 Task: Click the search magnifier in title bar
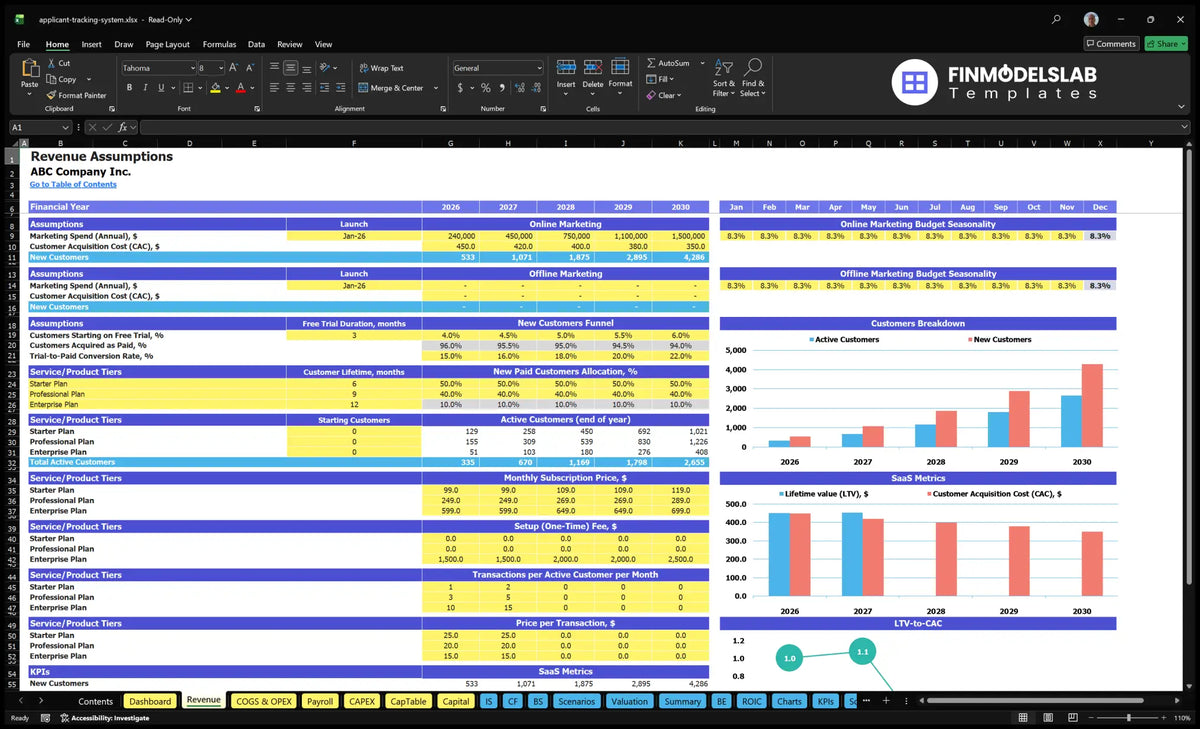pos(1057,19)
